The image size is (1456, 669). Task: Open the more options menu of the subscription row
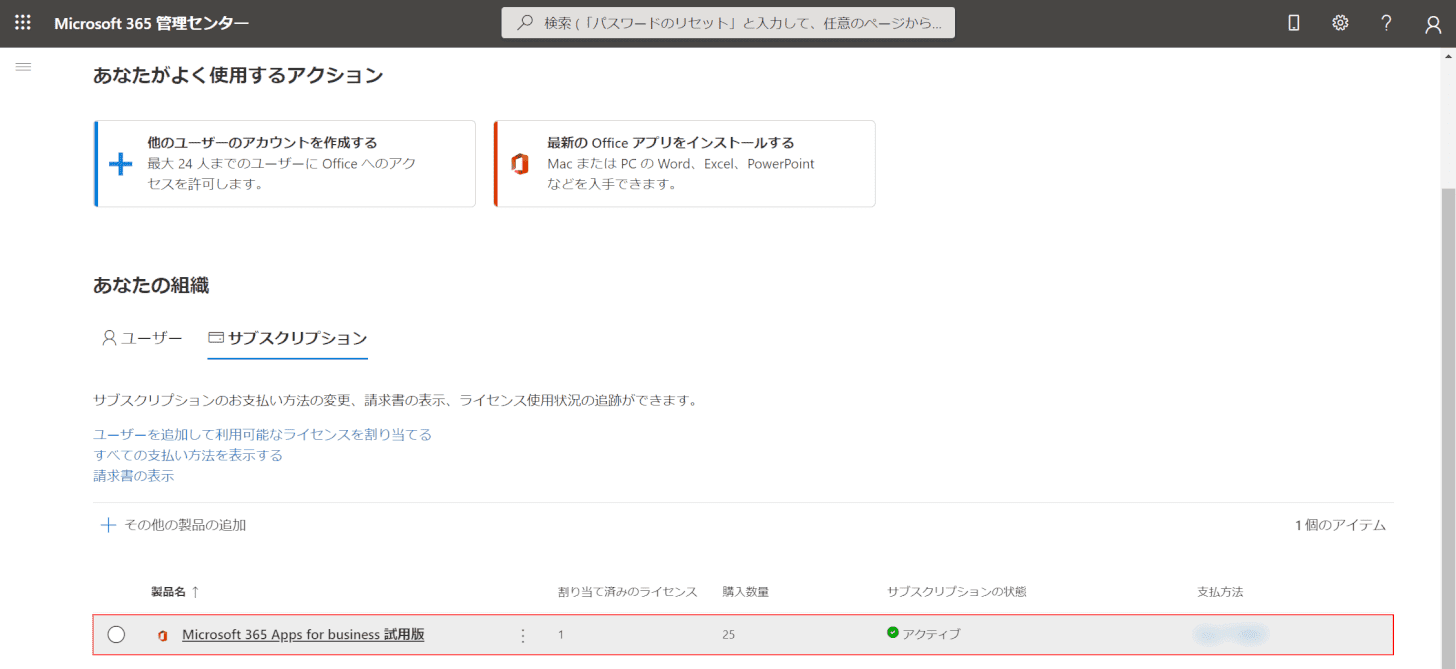[522, 635]
